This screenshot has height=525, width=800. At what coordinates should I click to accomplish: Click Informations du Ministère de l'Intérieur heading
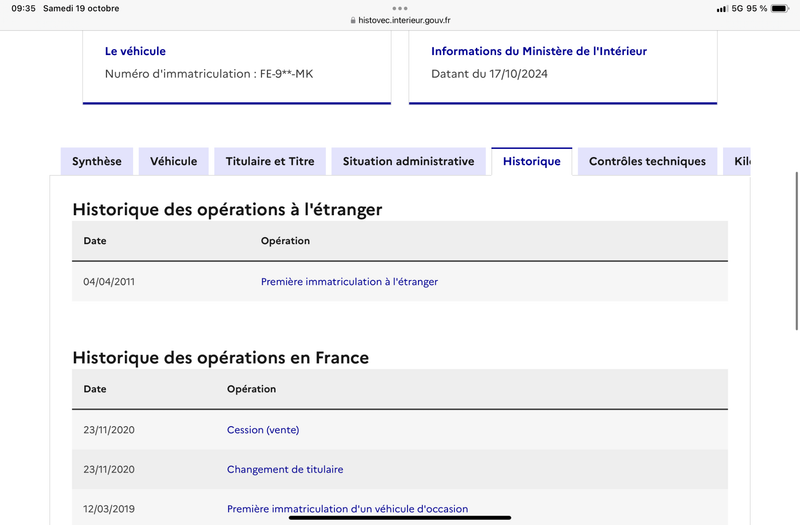(x=539, y=51)
